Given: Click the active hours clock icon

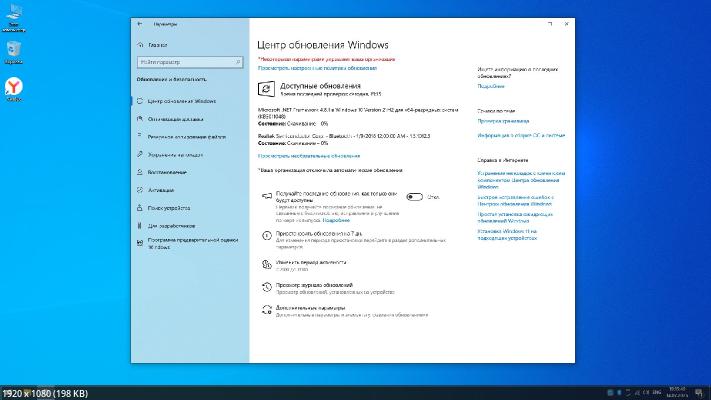Looking at the screenshot, I should (267, 264).
